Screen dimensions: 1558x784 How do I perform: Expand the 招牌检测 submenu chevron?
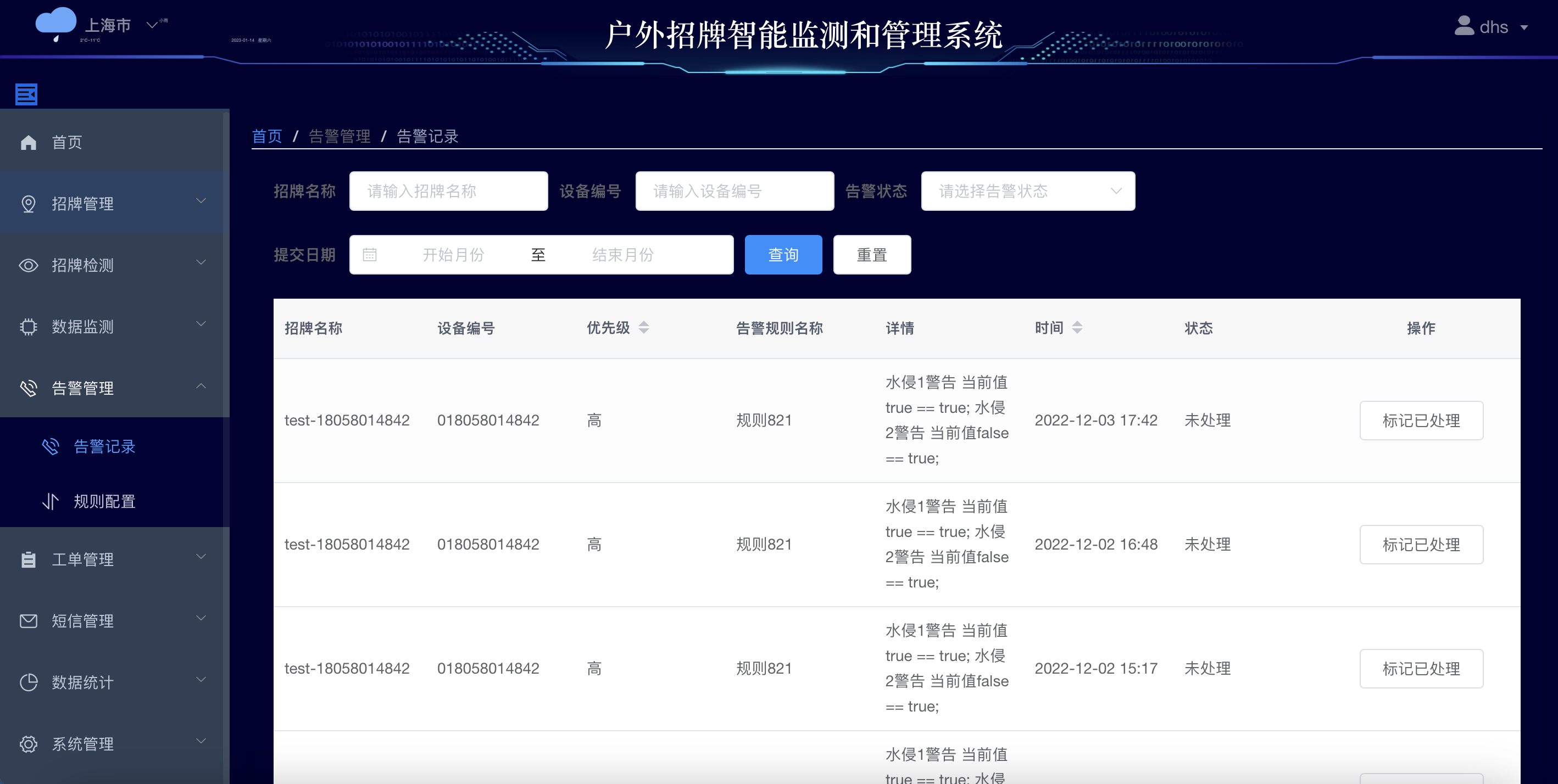tap(202, 263)
